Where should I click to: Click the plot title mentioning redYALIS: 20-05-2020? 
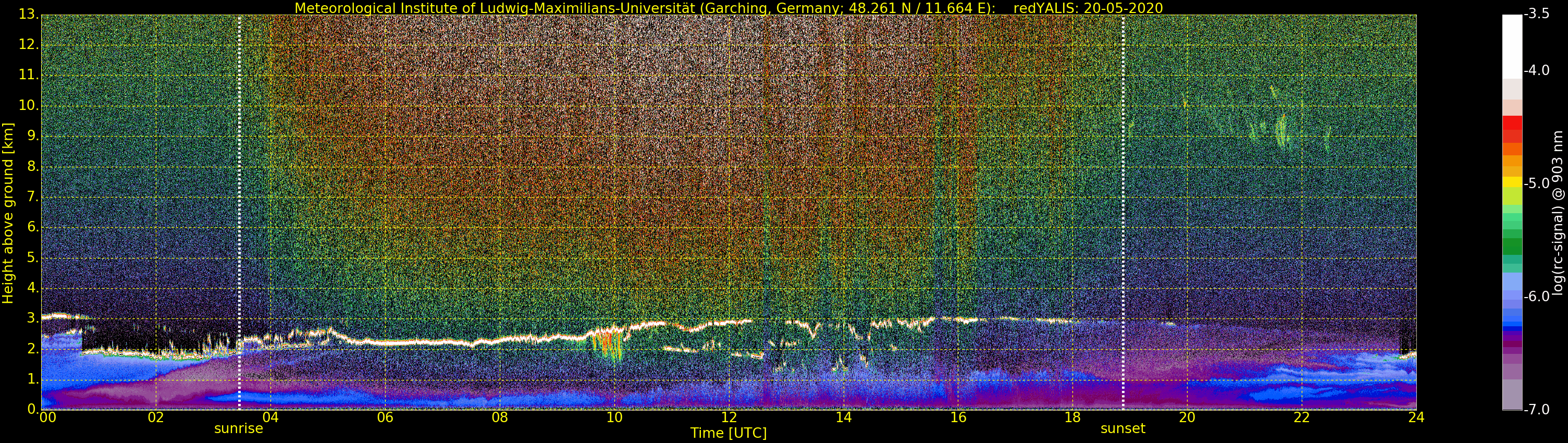click(728, 8)
